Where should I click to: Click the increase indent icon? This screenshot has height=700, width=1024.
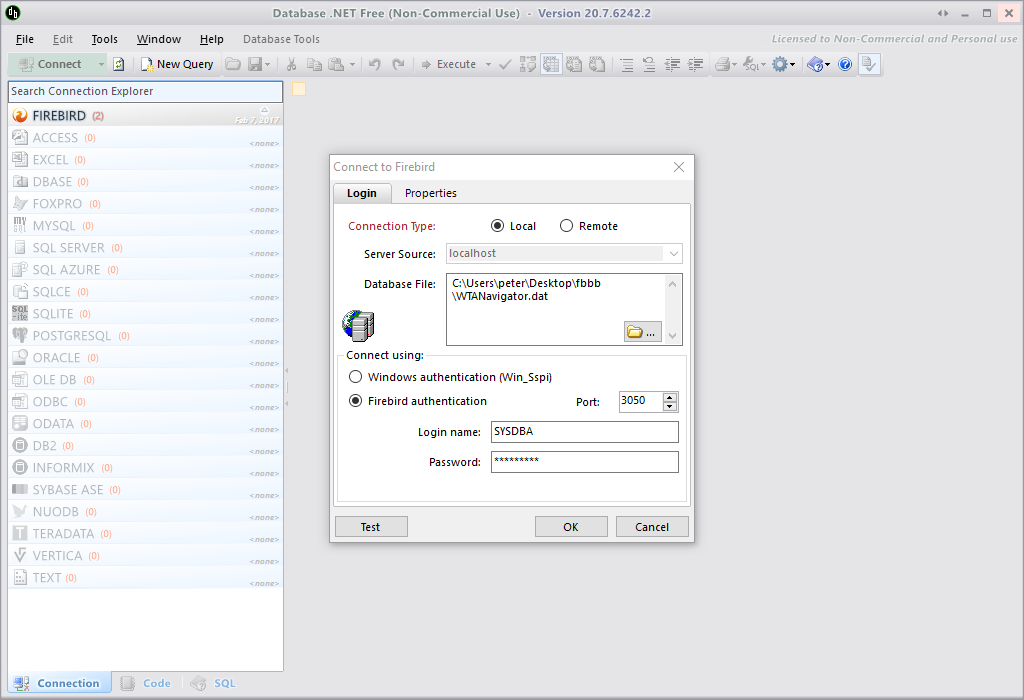696,64
